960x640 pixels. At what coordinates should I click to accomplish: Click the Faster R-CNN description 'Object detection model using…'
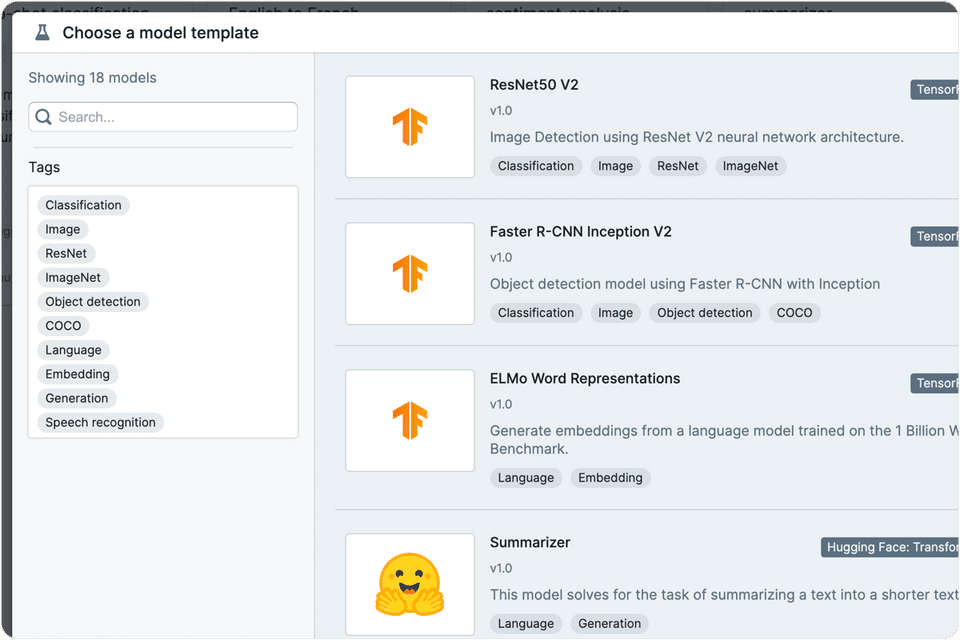click(x=685, y=284)
